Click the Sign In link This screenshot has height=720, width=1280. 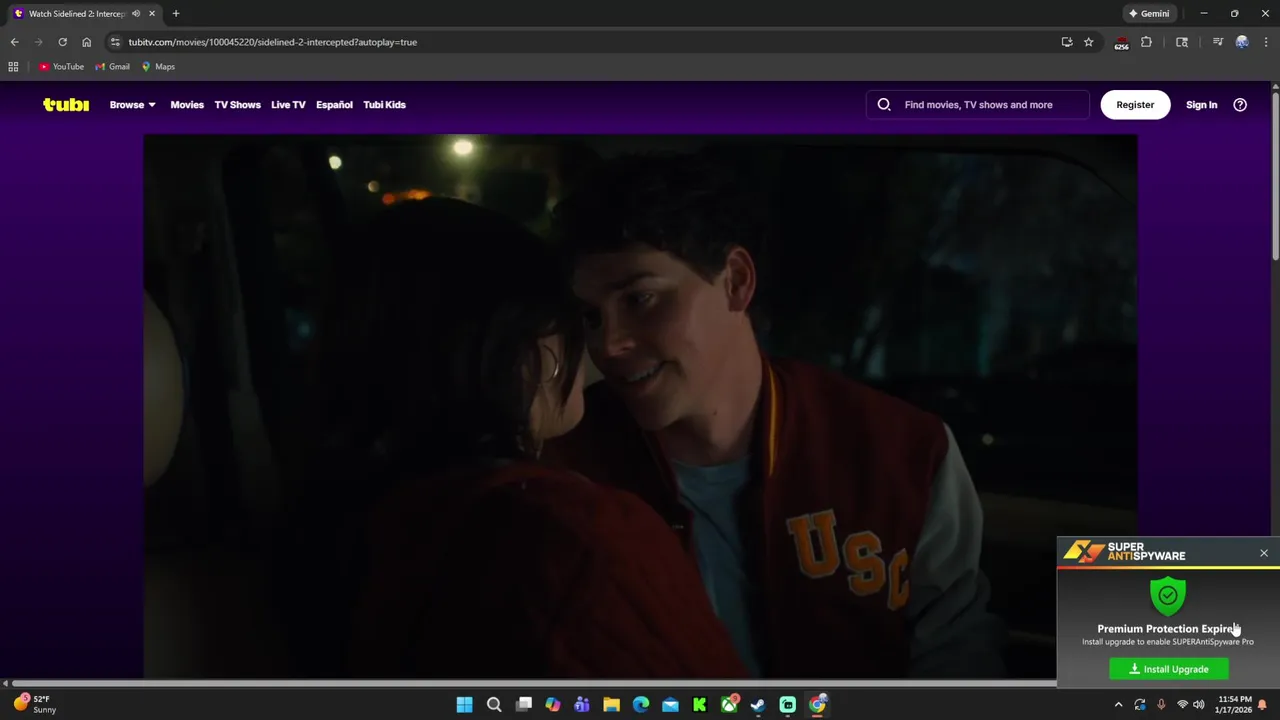1201,105
